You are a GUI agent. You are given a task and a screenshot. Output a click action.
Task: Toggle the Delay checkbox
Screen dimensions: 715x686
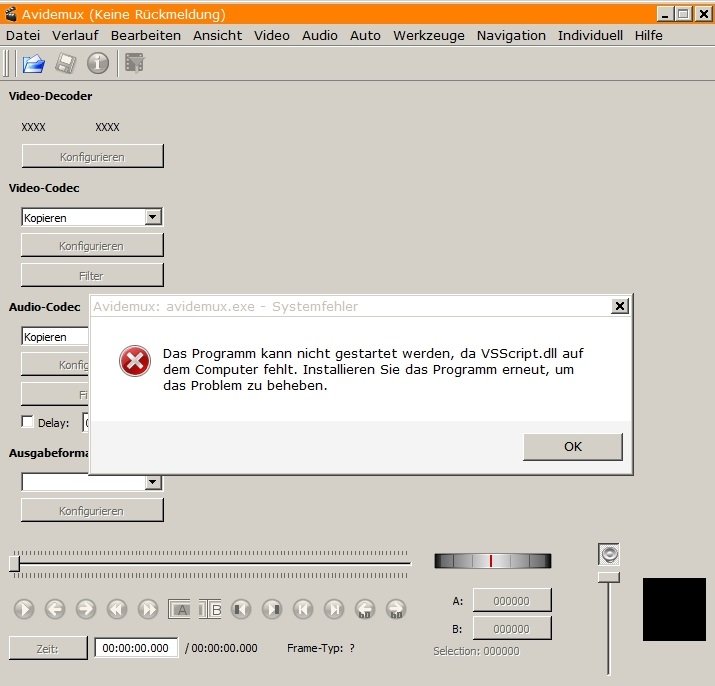click(x=27, y=421)
